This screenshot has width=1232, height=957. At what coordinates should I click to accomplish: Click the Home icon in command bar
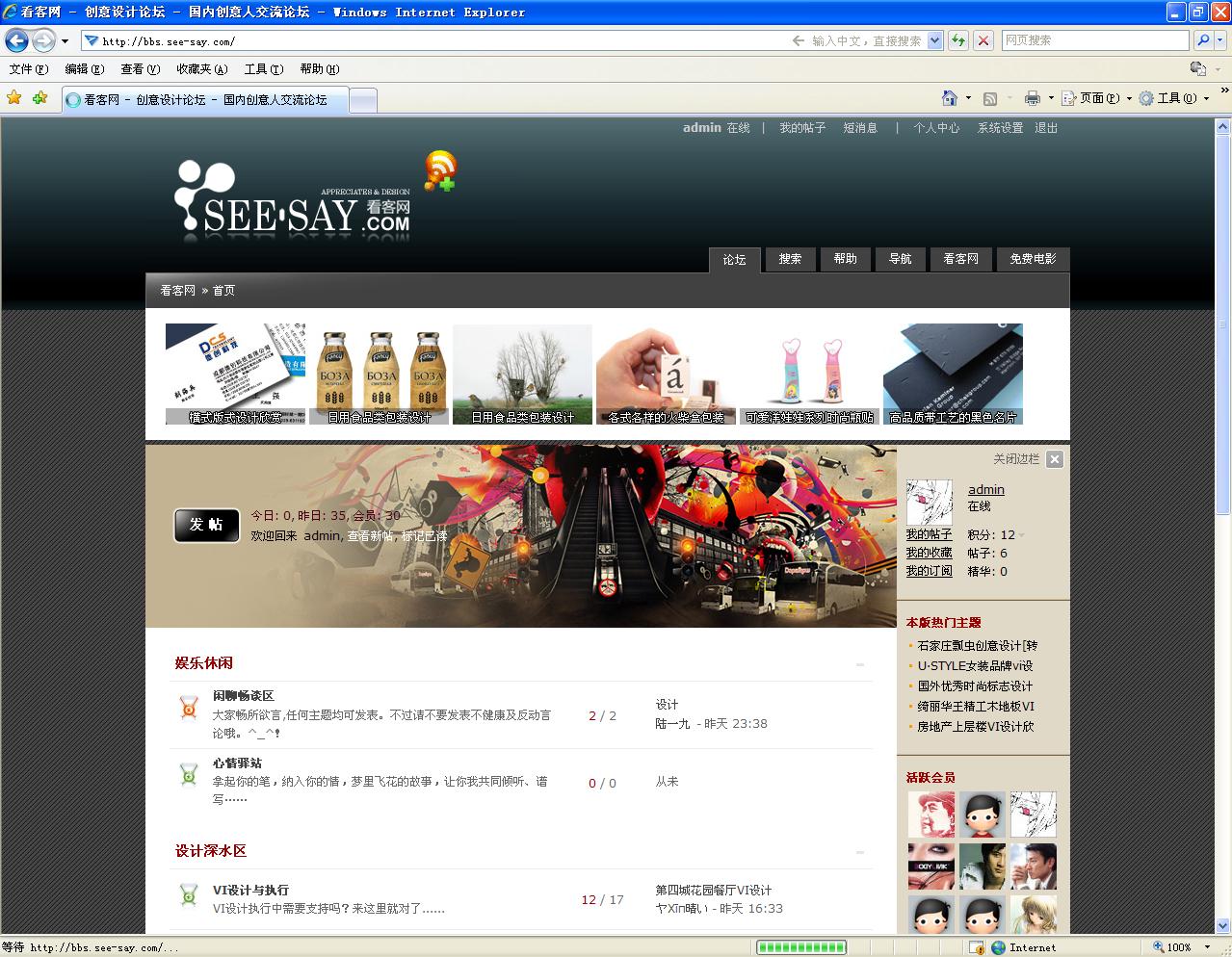[950, 97]
